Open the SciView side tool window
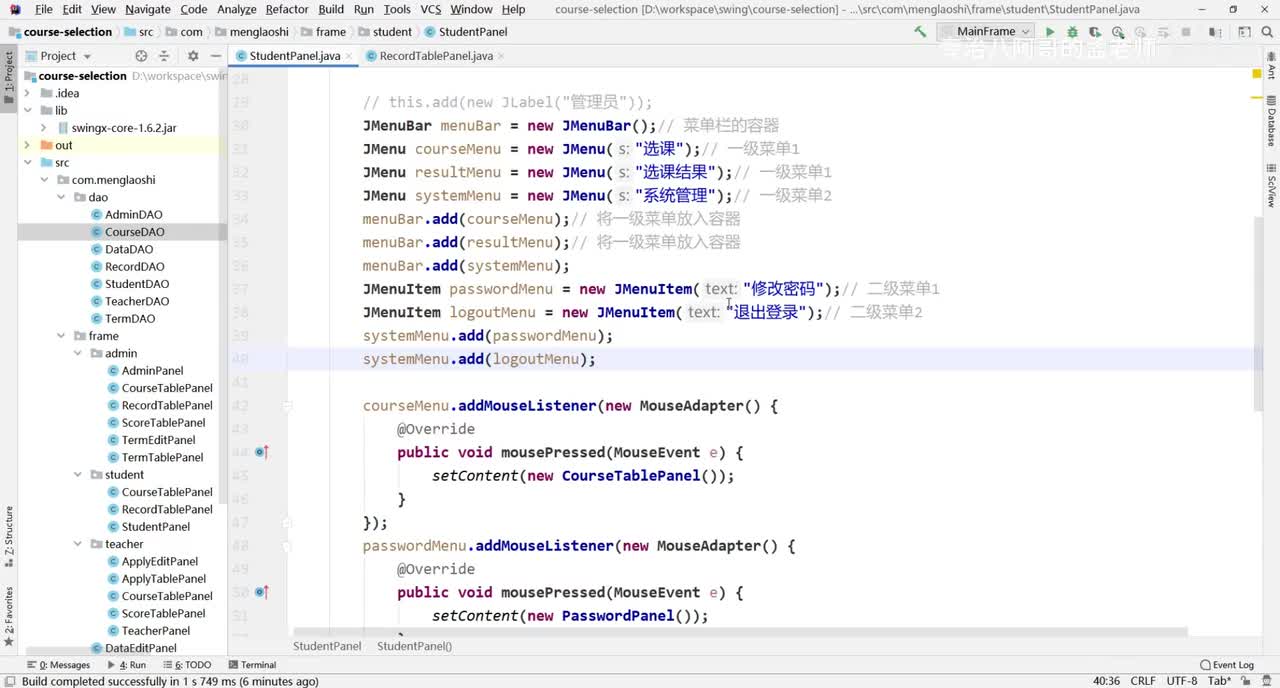The width and height of the screenshot is (1280, 688). pyautogui.click(x=1271, y=185)
